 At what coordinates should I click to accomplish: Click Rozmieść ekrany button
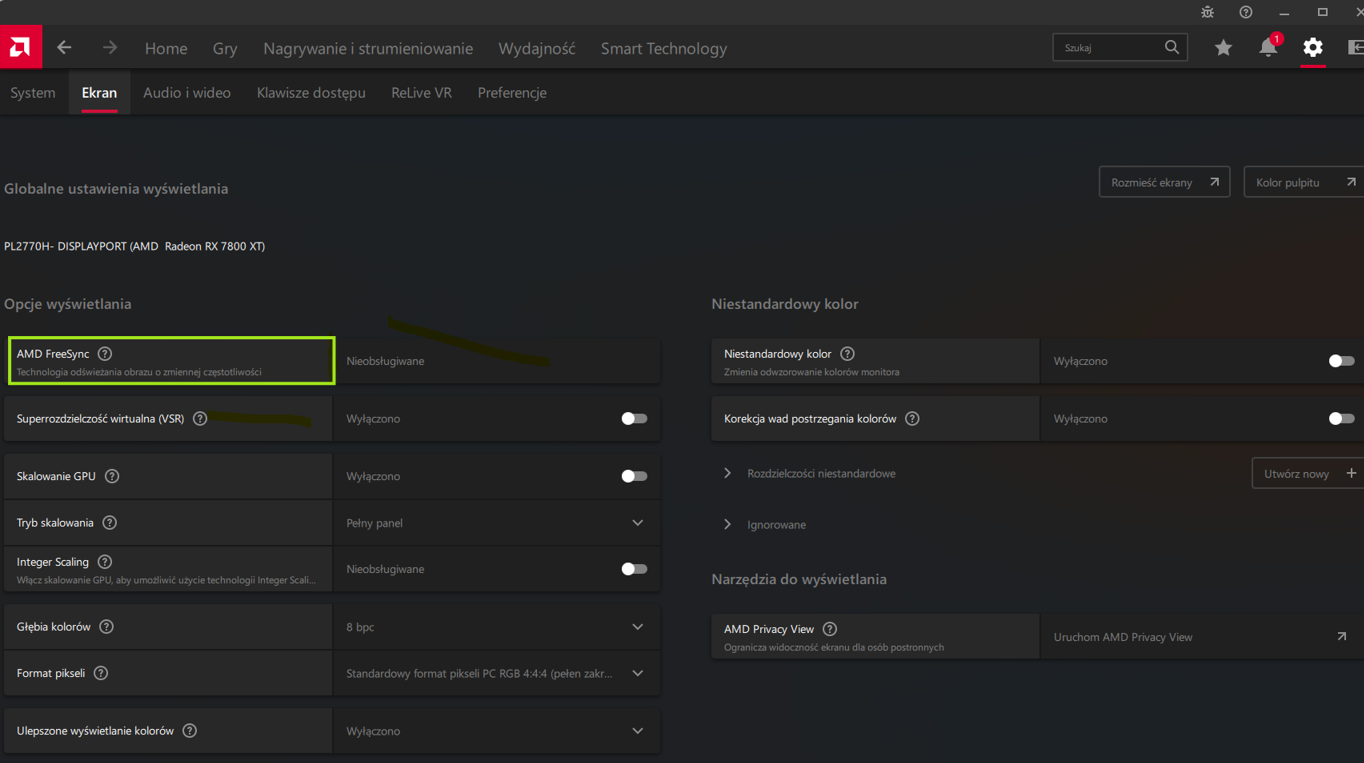point(1164,182)
